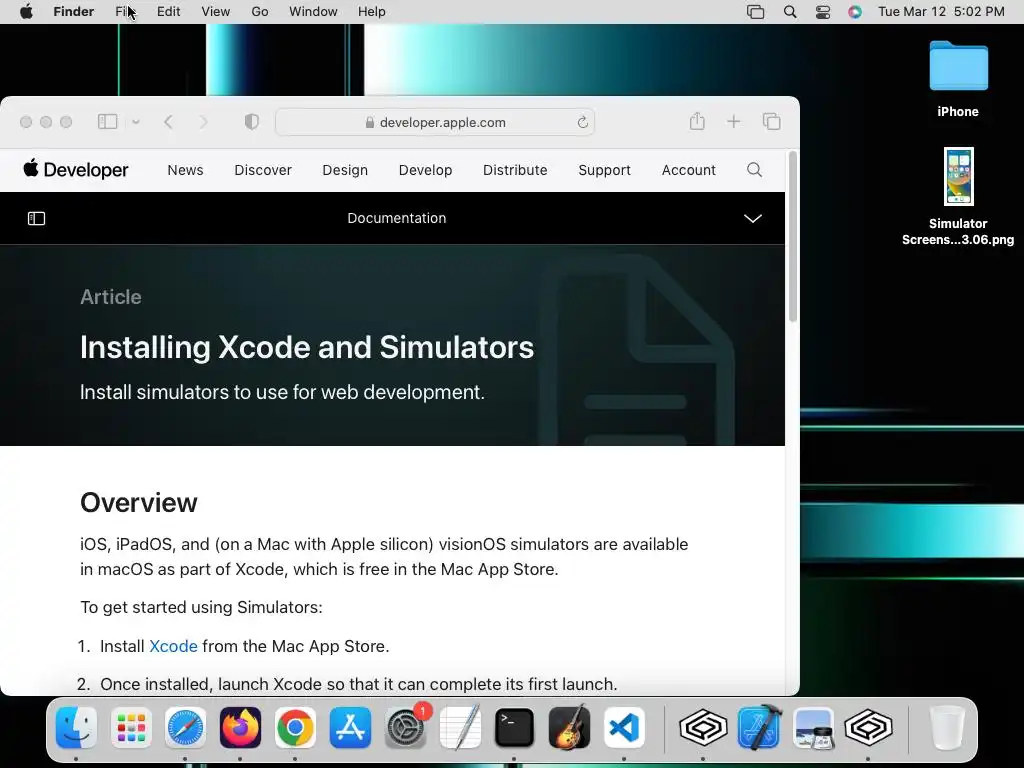
Task: Open the News navigation link
Action: pos(185,170)
